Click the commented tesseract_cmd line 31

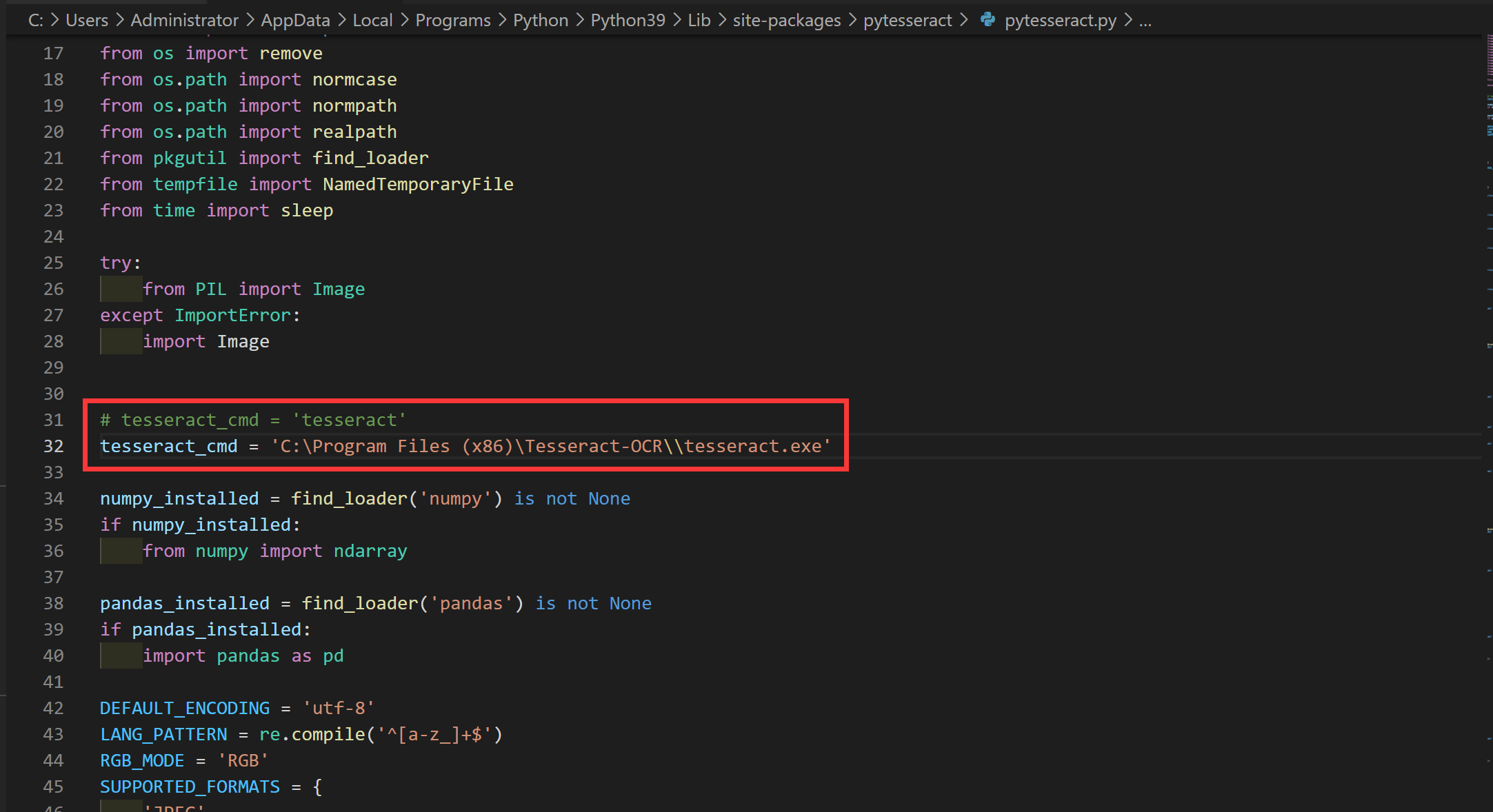coord(252,420)
